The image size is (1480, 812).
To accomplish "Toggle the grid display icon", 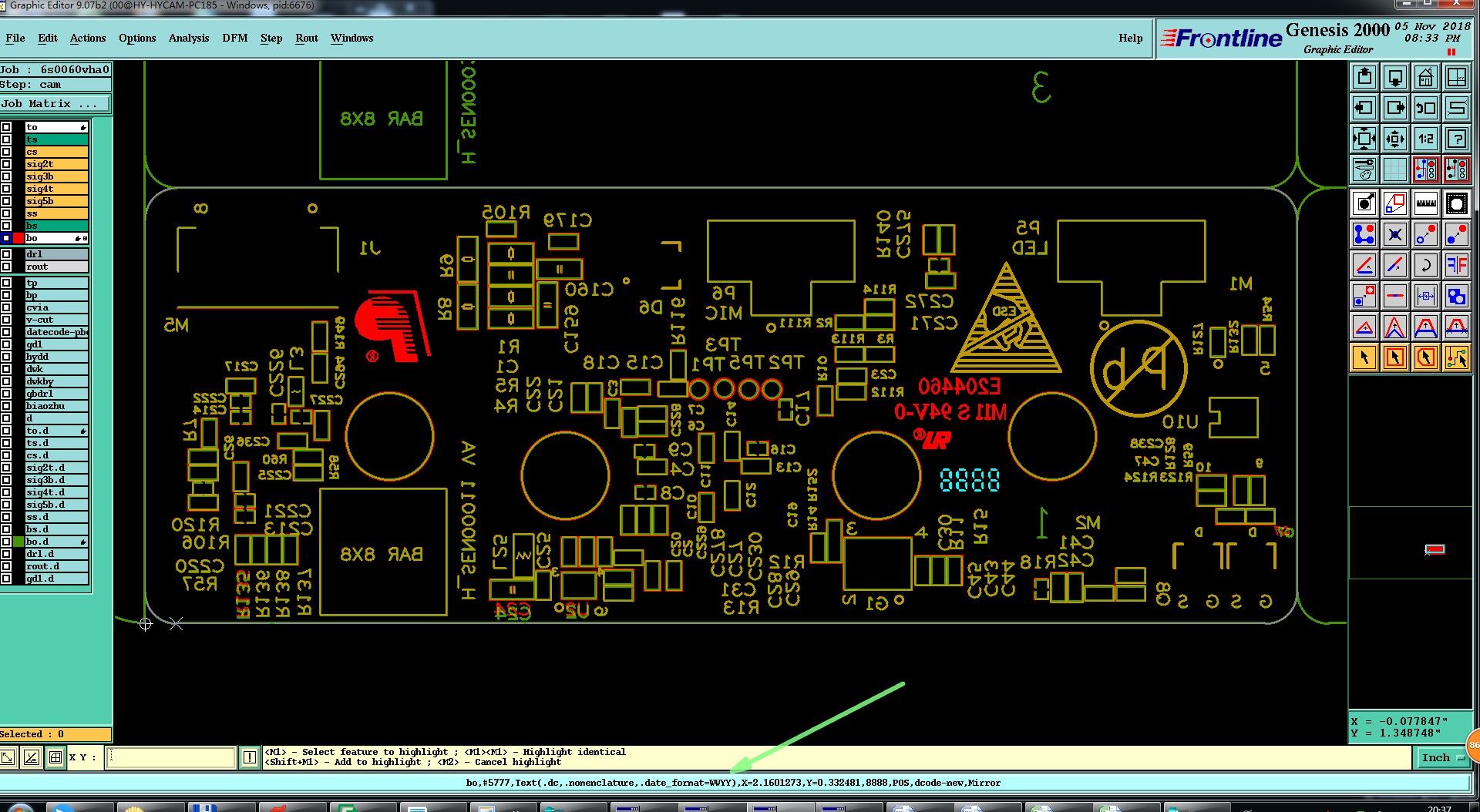I will [1395, 169].
